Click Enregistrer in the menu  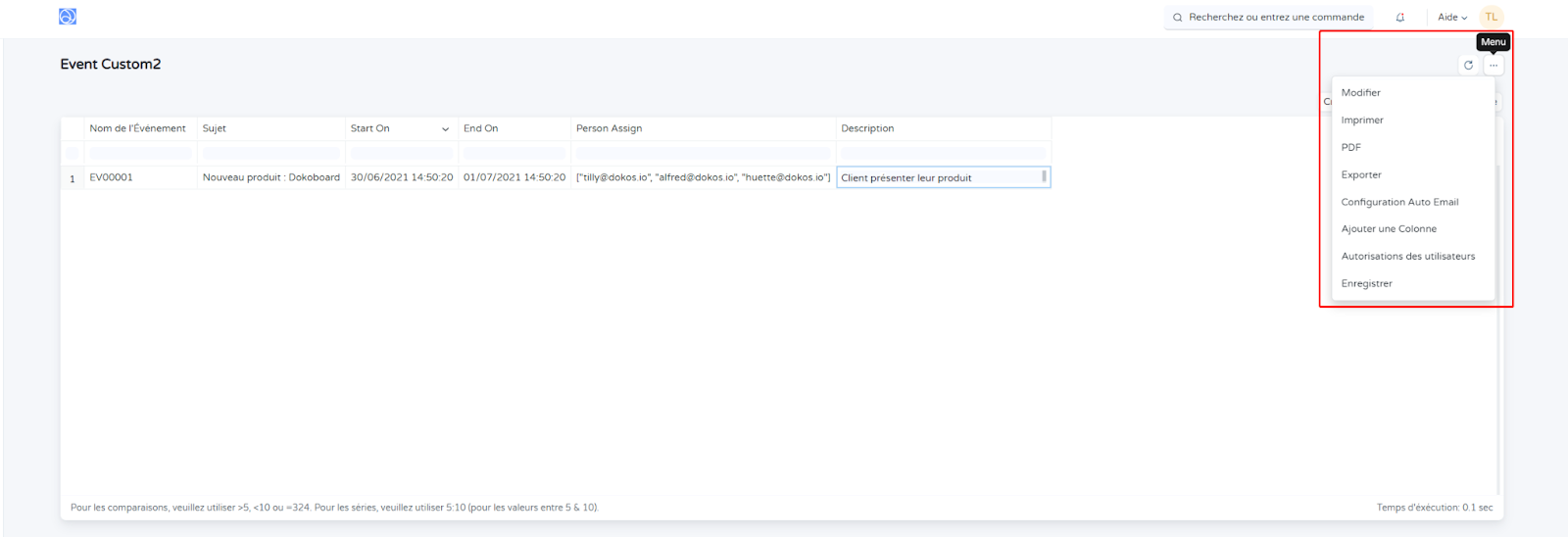(x=1366, y=284)
